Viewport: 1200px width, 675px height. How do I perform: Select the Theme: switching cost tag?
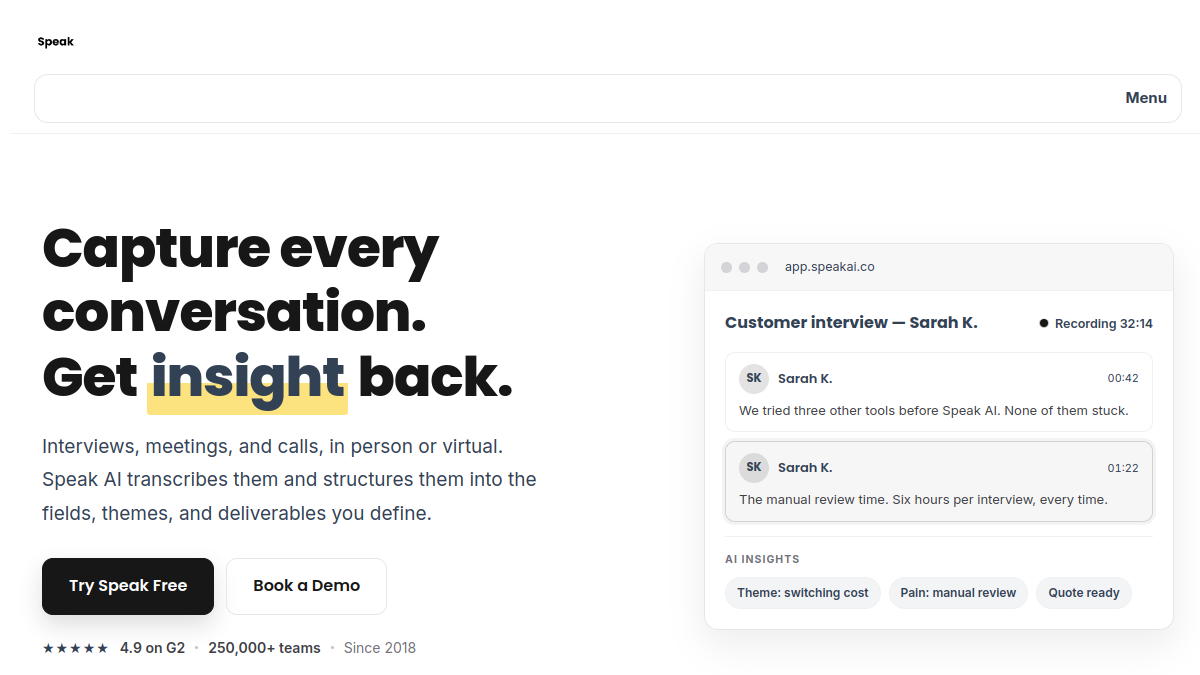click(x=803, y=593)
